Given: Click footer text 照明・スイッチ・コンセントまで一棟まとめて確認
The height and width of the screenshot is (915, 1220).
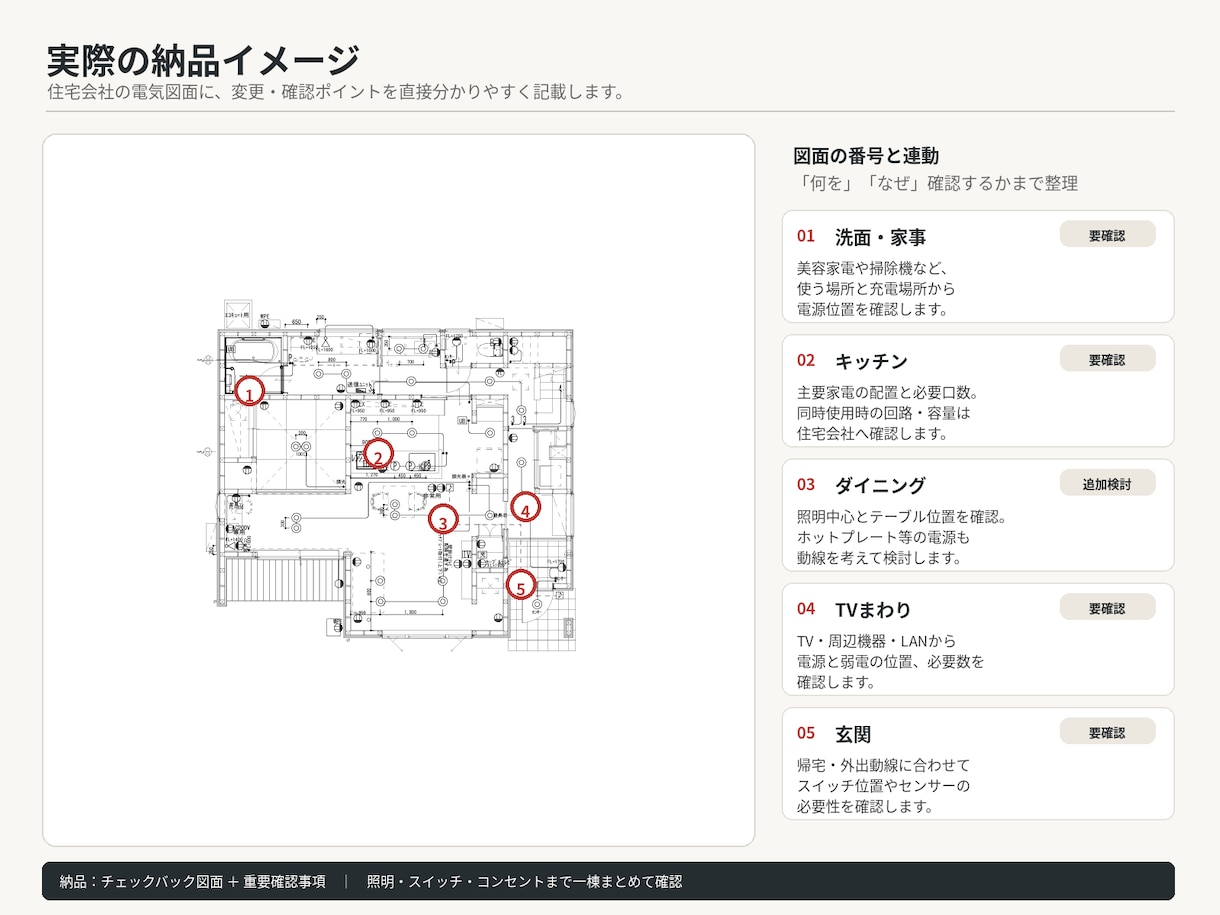Looking at the screenshot, I should click(x=524, y=881).
